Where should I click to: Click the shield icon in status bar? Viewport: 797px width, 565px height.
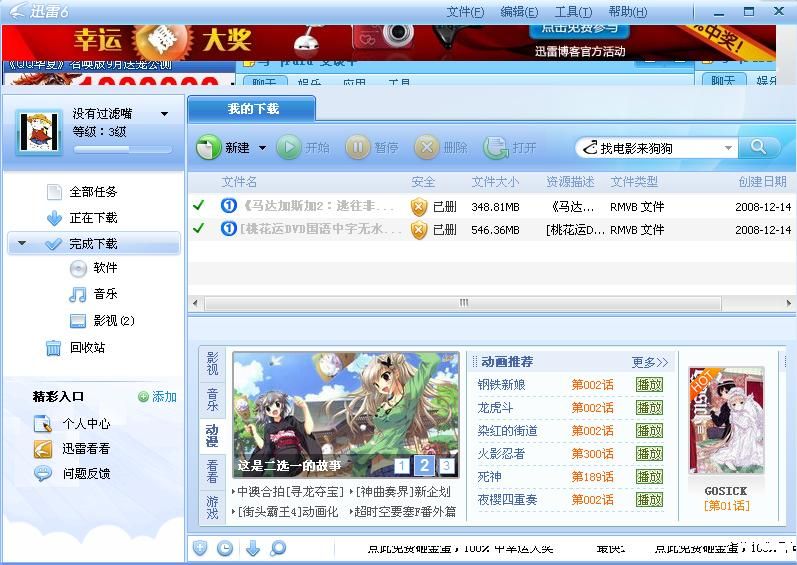click(200, 548)
